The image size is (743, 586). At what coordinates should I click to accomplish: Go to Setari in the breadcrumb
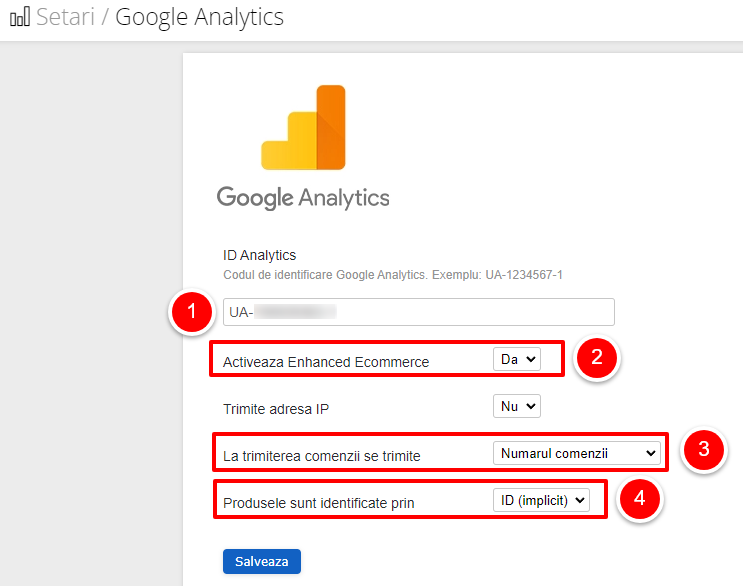pyautogui.click(x=65, y=17)
